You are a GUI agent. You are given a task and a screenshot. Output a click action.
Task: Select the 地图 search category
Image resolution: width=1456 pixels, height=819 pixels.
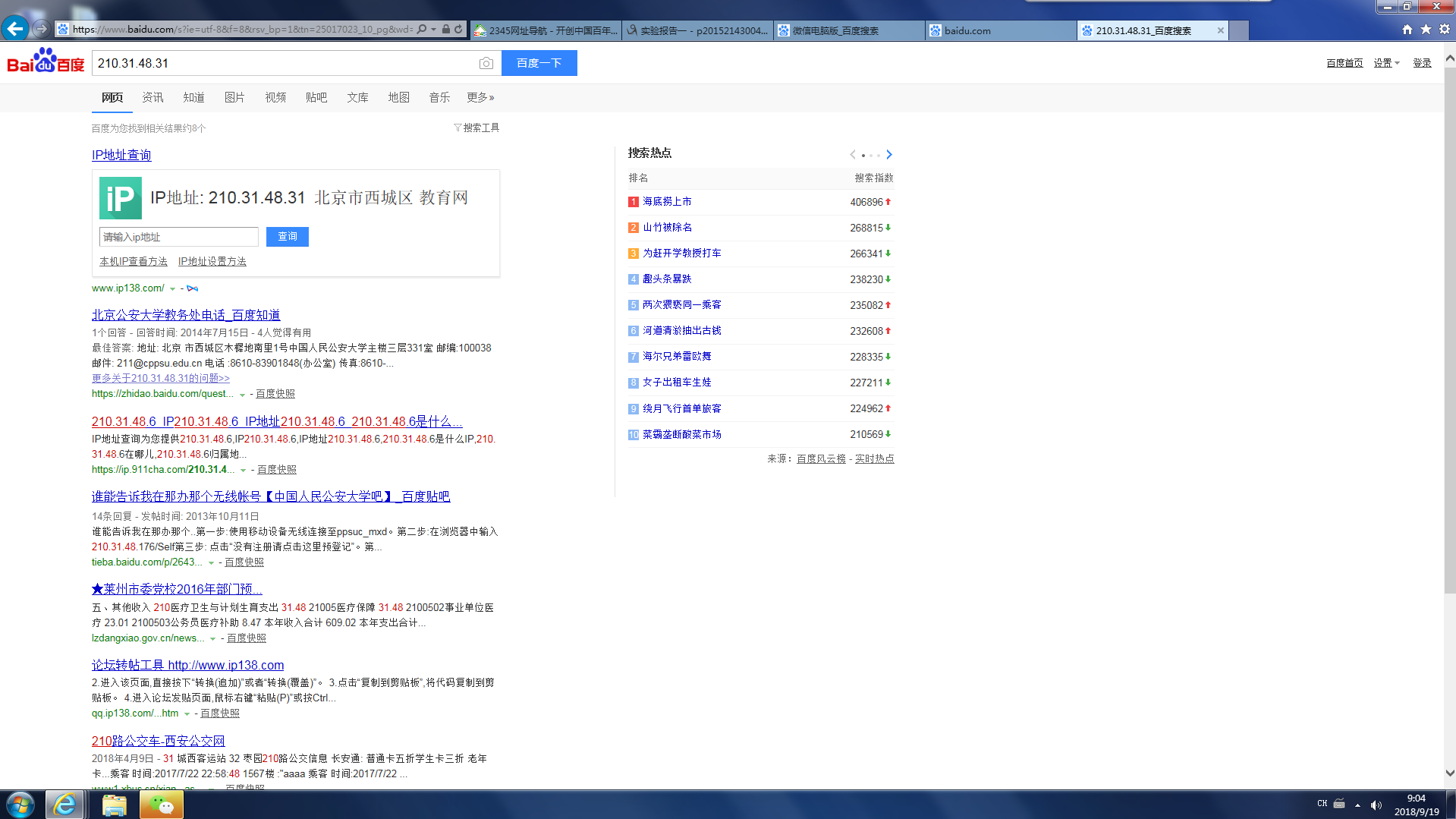tap(398, 97)
